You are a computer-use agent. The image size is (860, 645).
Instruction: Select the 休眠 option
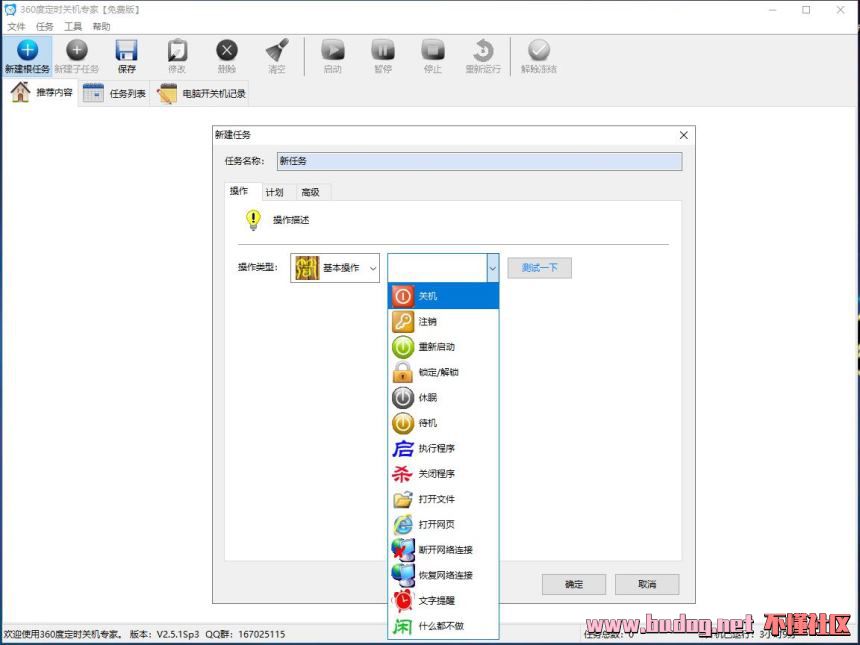(443, 398)
